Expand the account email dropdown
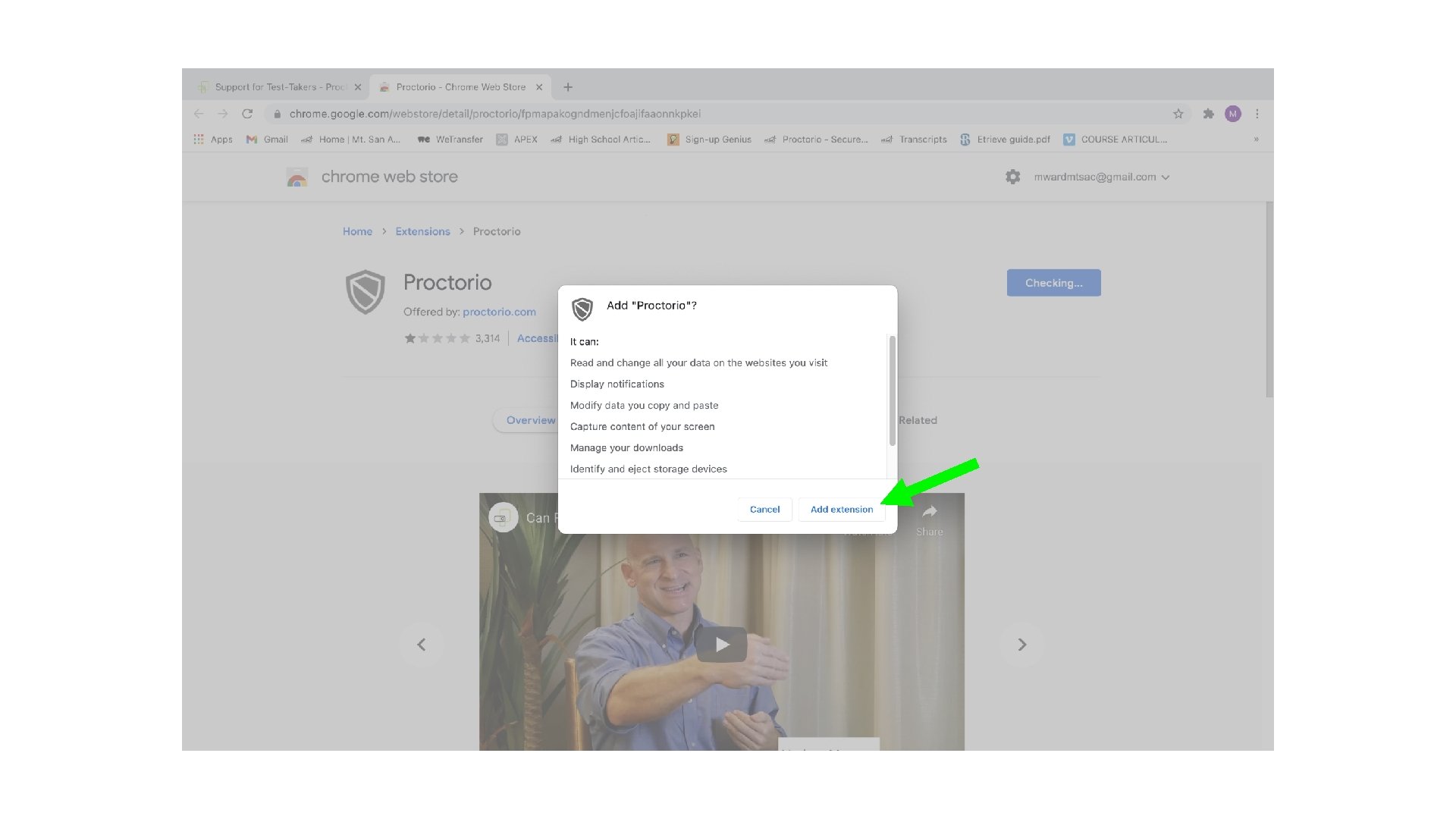 [1166, 177]
